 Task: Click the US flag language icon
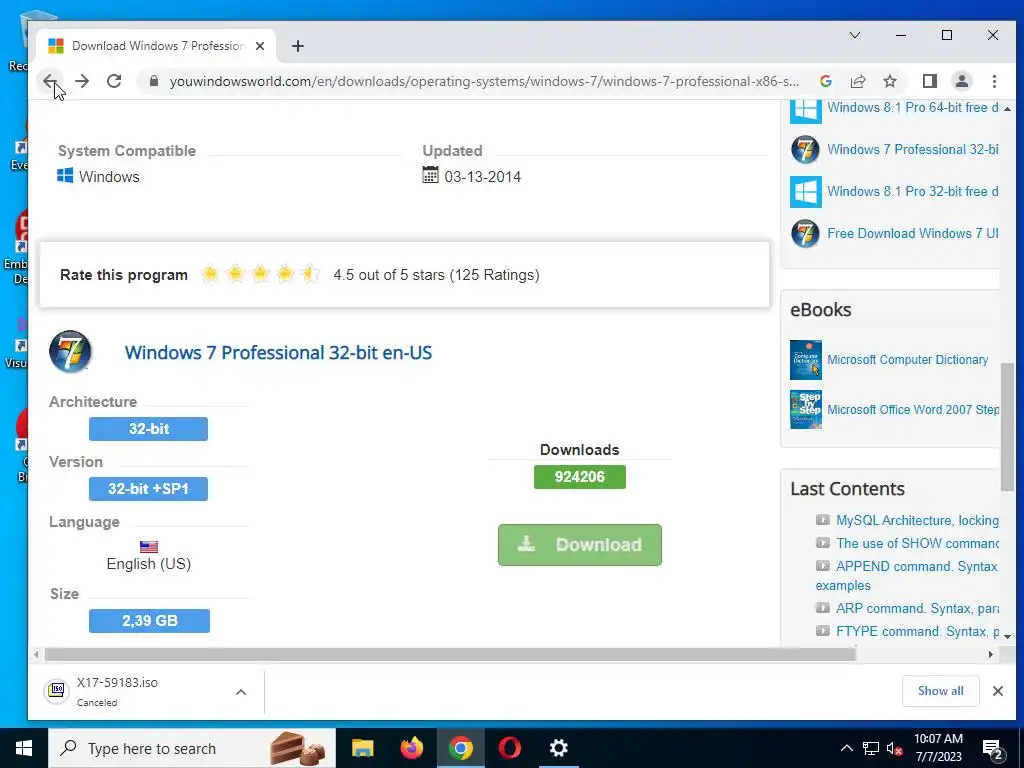point(149,547)
